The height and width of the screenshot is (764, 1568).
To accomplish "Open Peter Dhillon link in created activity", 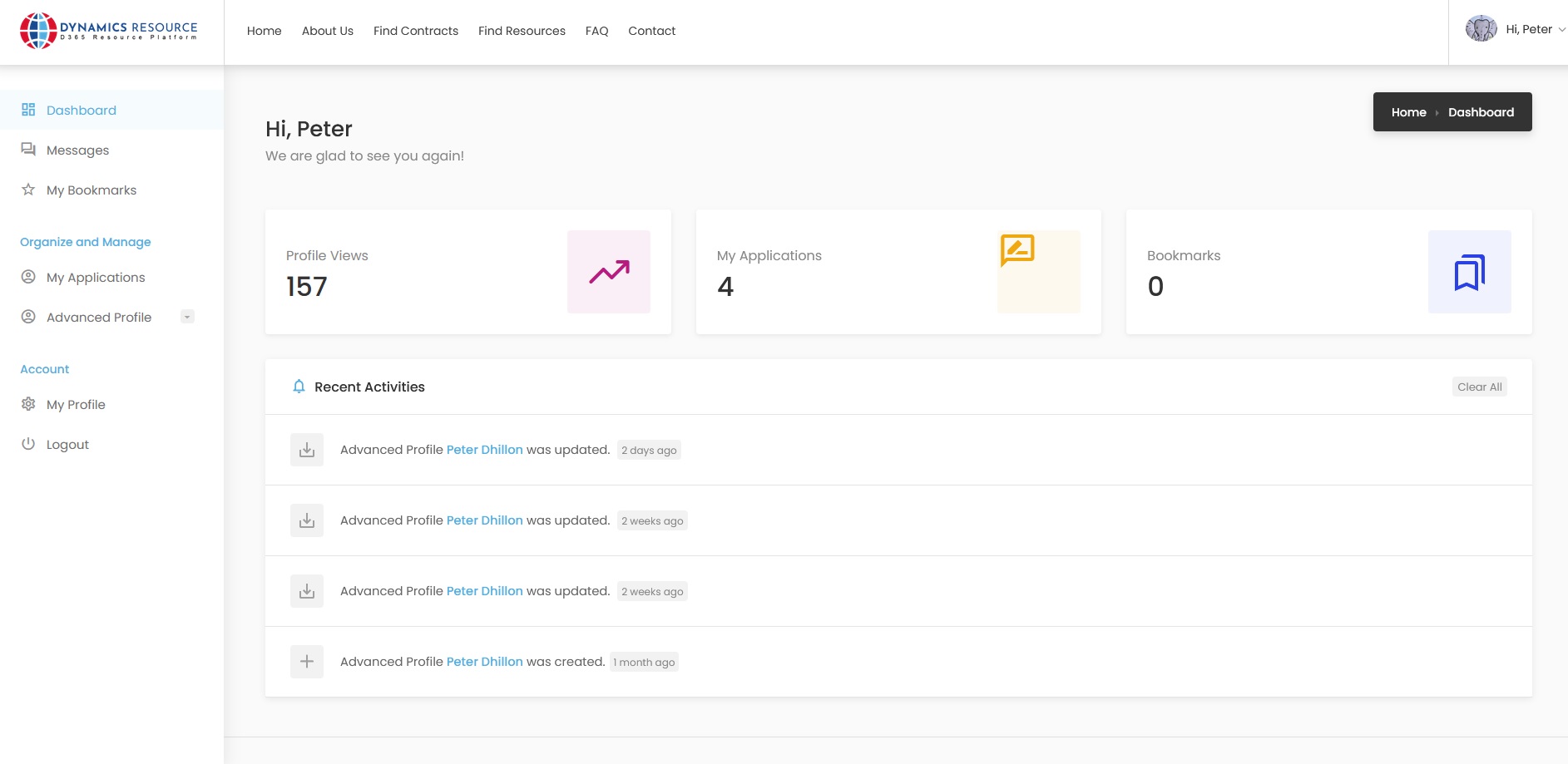I will pos(484,662).
